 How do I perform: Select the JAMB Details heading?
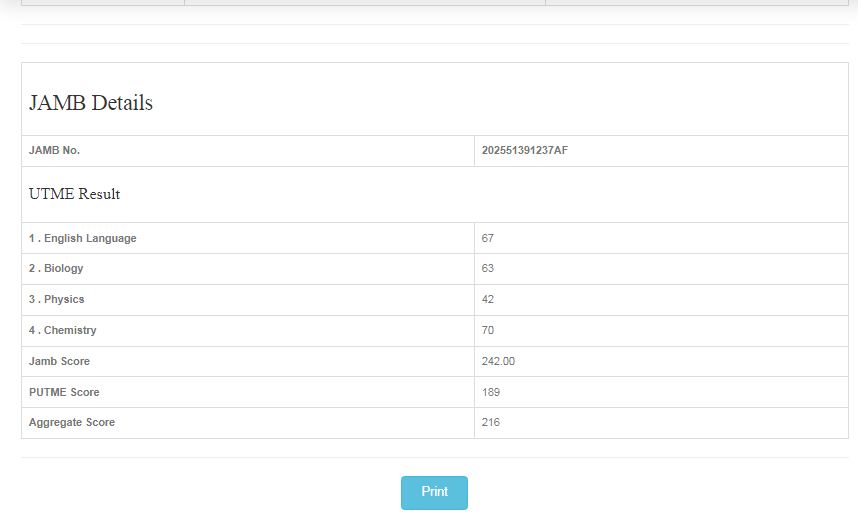[x=91, y=103]
